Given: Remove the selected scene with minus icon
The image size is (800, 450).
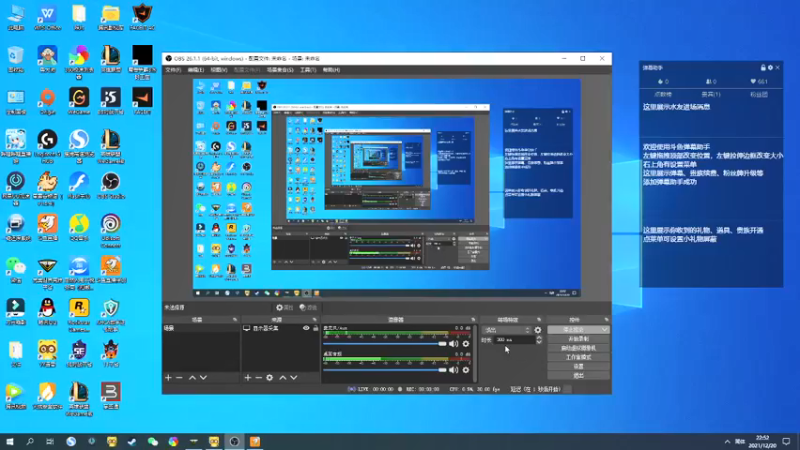Looking at the screenshot, I should (x=179, y=378).
